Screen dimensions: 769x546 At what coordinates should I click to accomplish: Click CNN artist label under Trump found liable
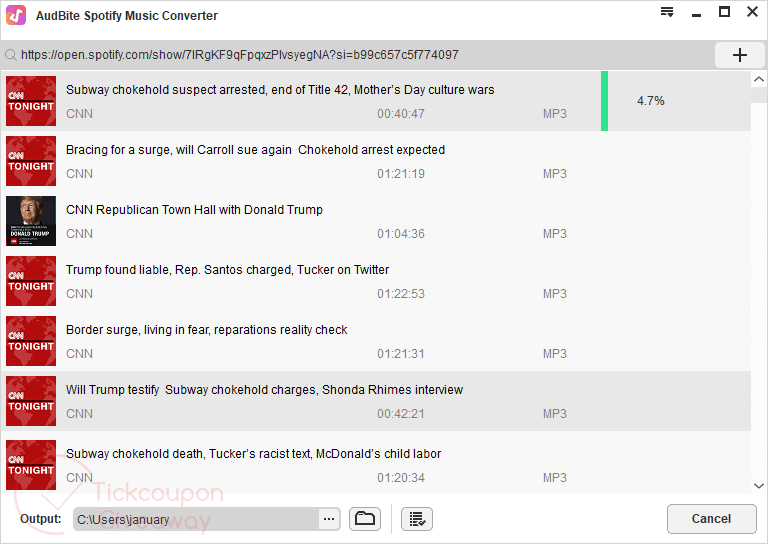79,294
